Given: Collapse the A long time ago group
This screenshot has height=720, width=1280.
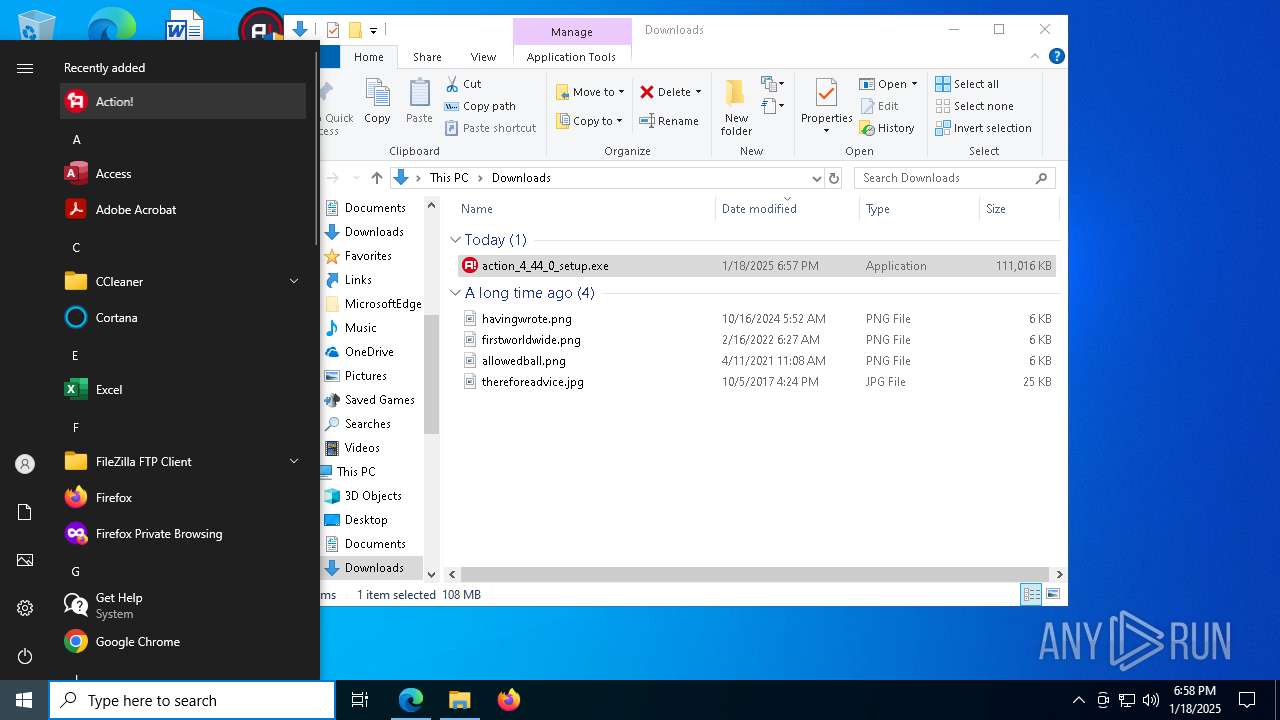Looking at the screenshot, I should click(x=455, y=293).
